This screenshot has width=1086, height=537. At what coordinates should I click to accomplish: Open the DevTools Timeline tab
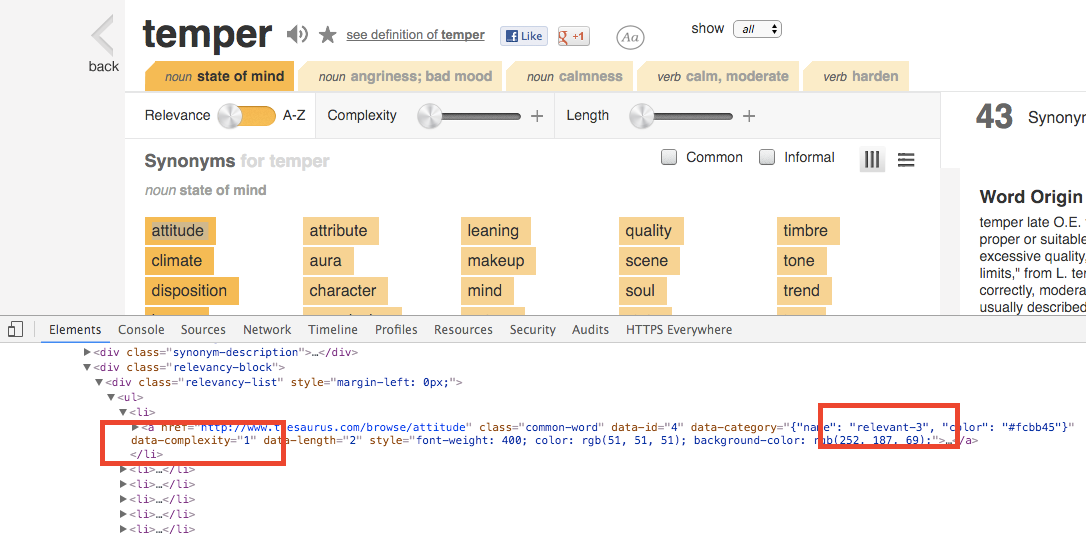tap(333, 330)
